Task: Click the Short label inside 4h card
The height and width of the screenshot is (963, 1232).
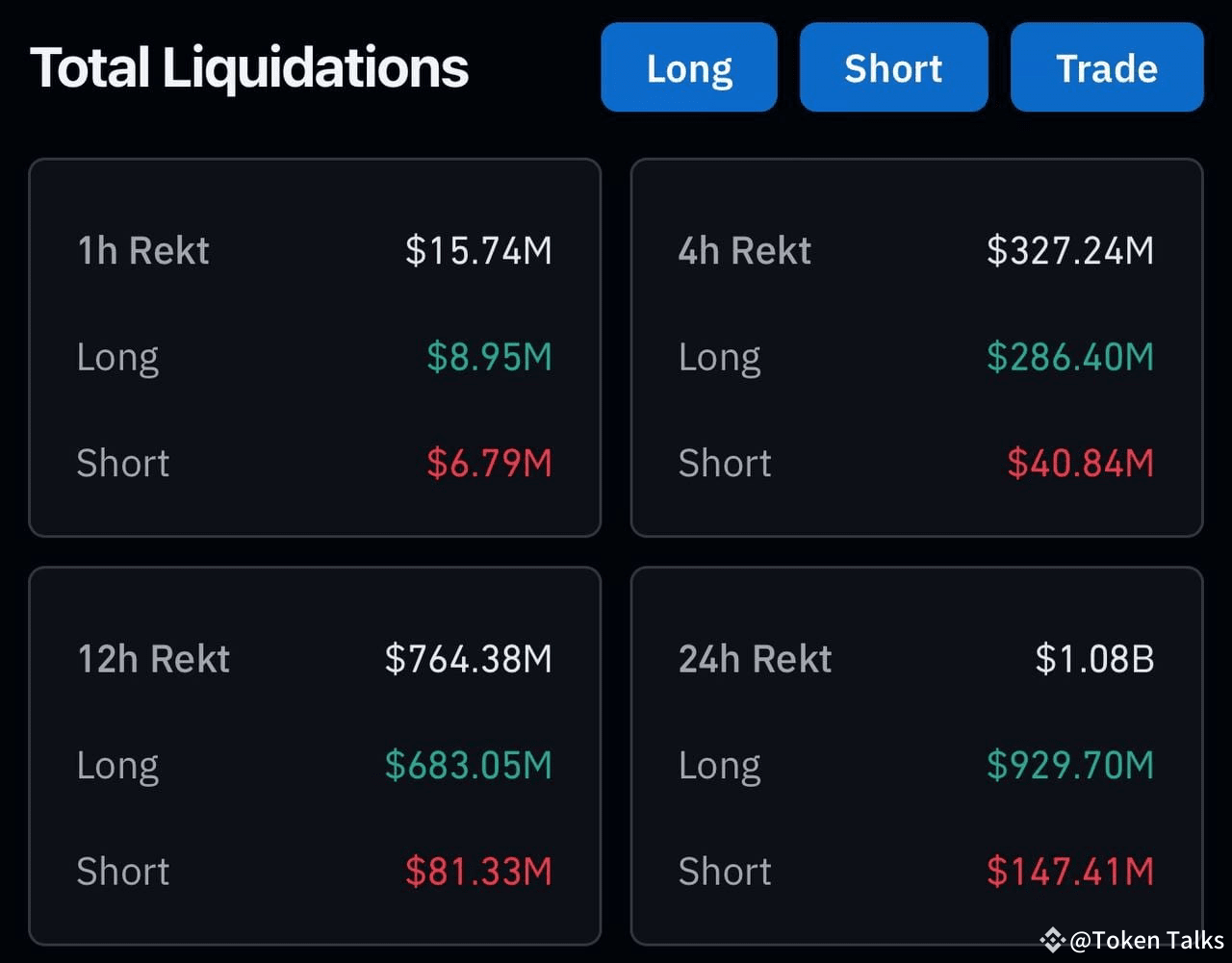Action: pos(725,463)
